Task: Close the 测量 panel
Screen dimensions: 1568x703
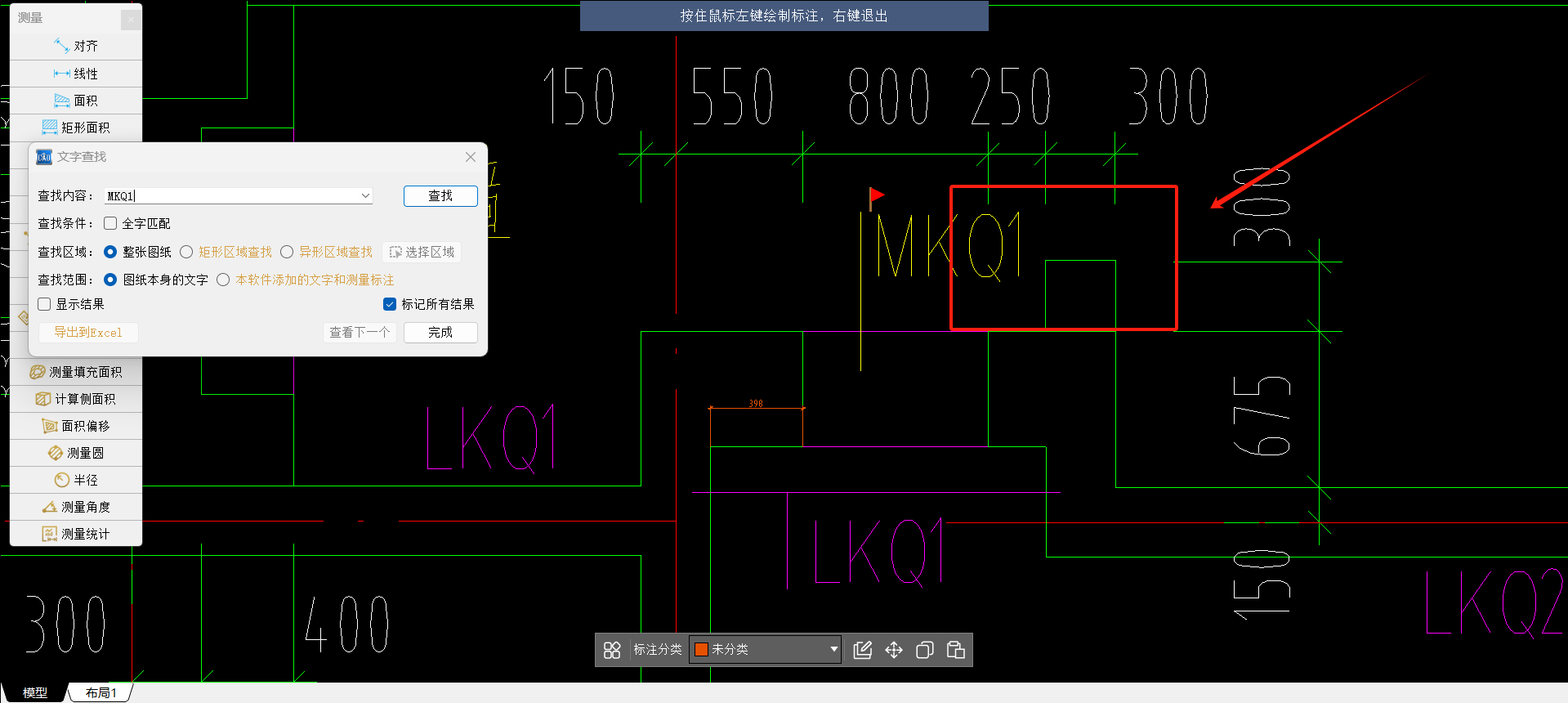Action: 131,19
